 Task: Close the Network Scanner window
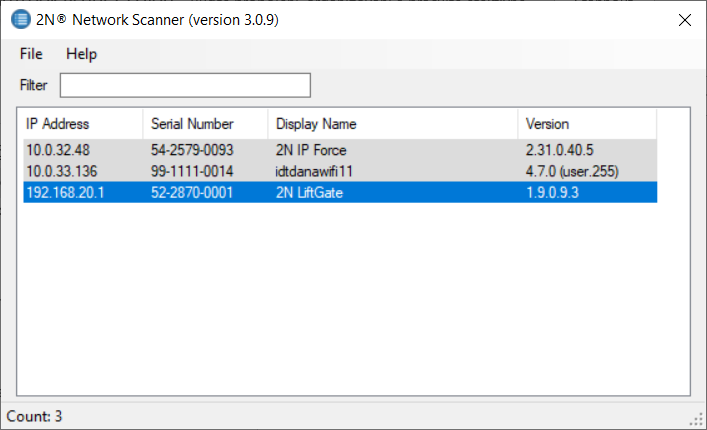[x=685, y=20]
